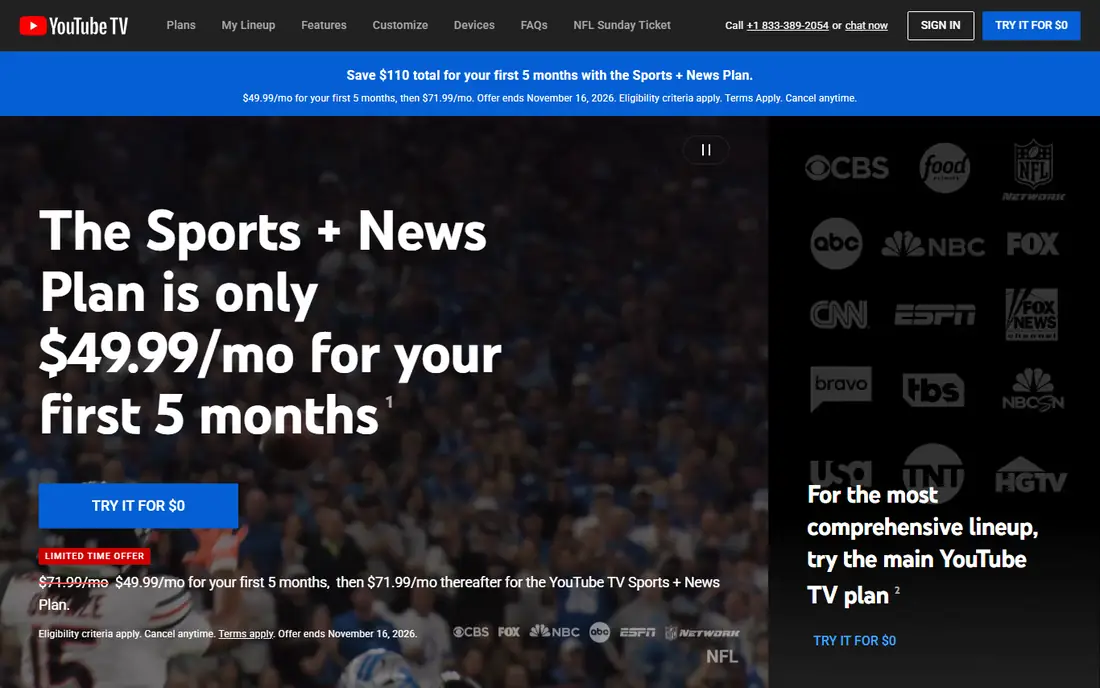
Task: Click the small FOX logo in the hero footer
Action: pyautogui.click(x=509, y=632)
